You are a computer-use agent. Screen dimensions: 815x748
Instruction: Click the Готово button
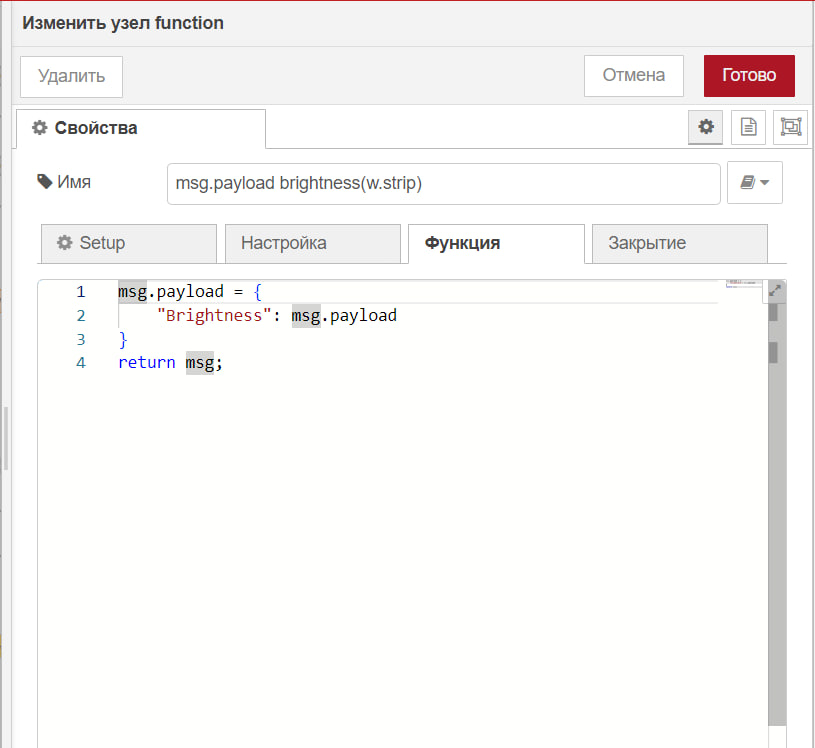click(749, 76)
